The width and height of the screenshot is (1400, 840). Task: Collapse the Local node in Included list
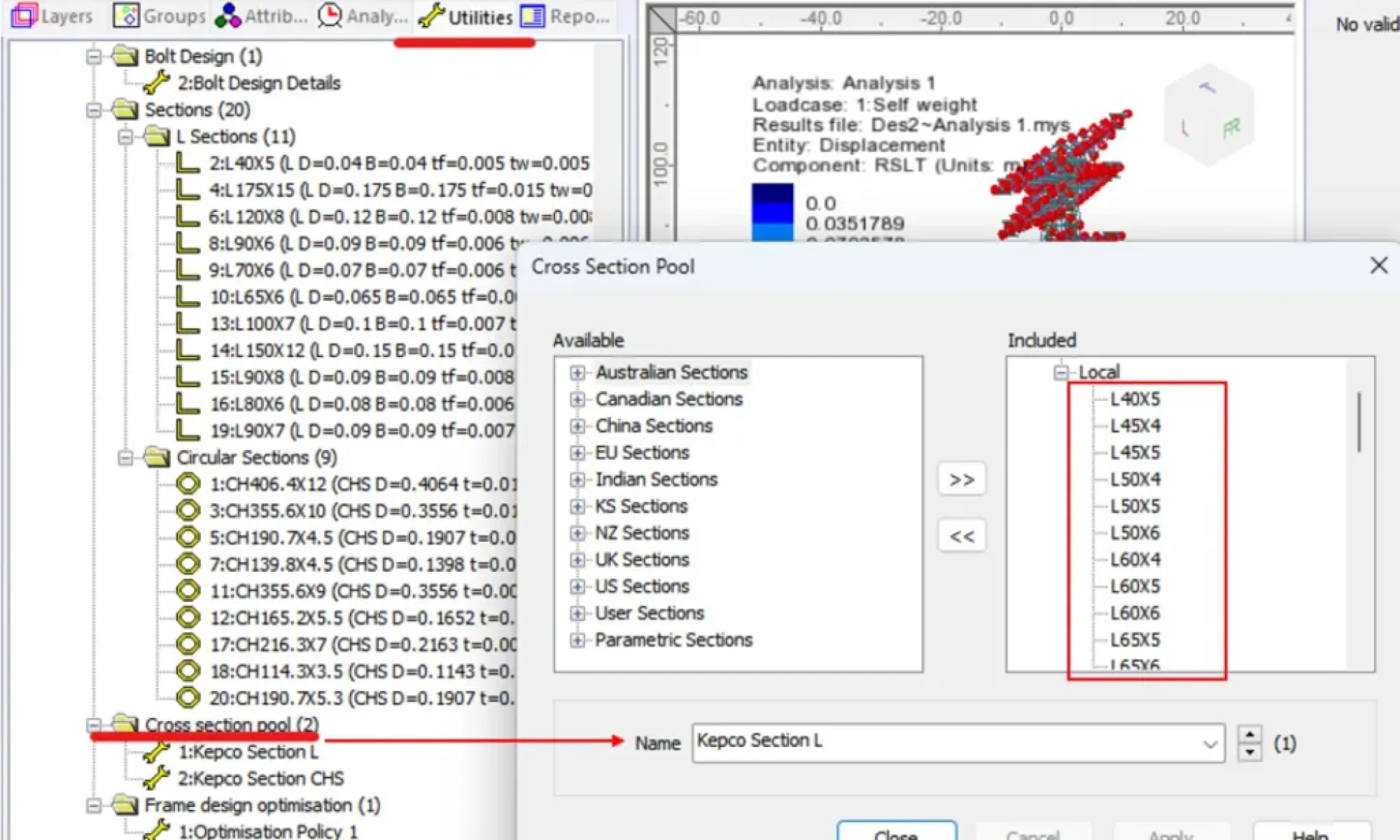[x=1060, y=372]
